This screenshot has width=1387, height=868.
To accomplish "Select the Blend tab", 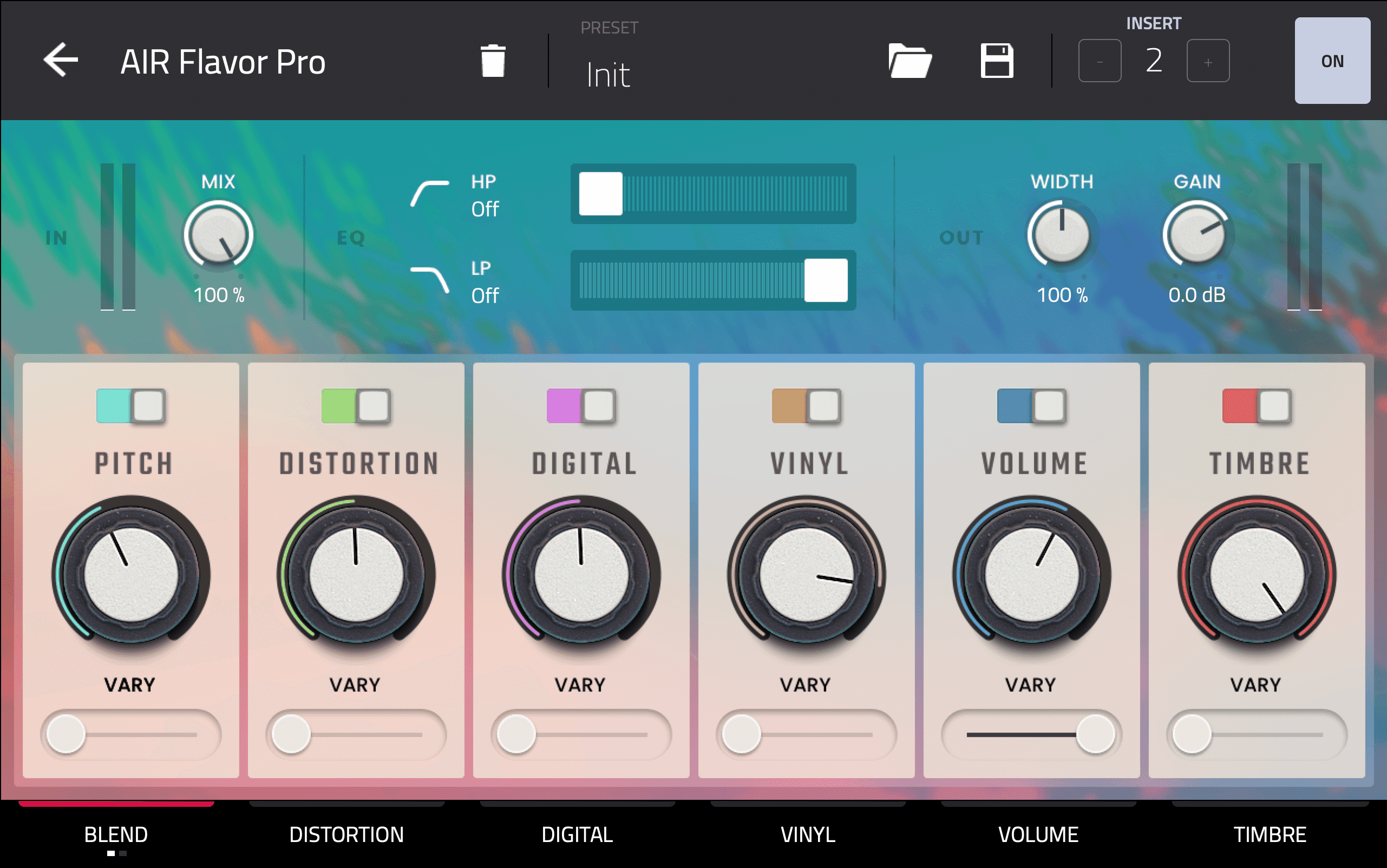I will click(116, 833).
